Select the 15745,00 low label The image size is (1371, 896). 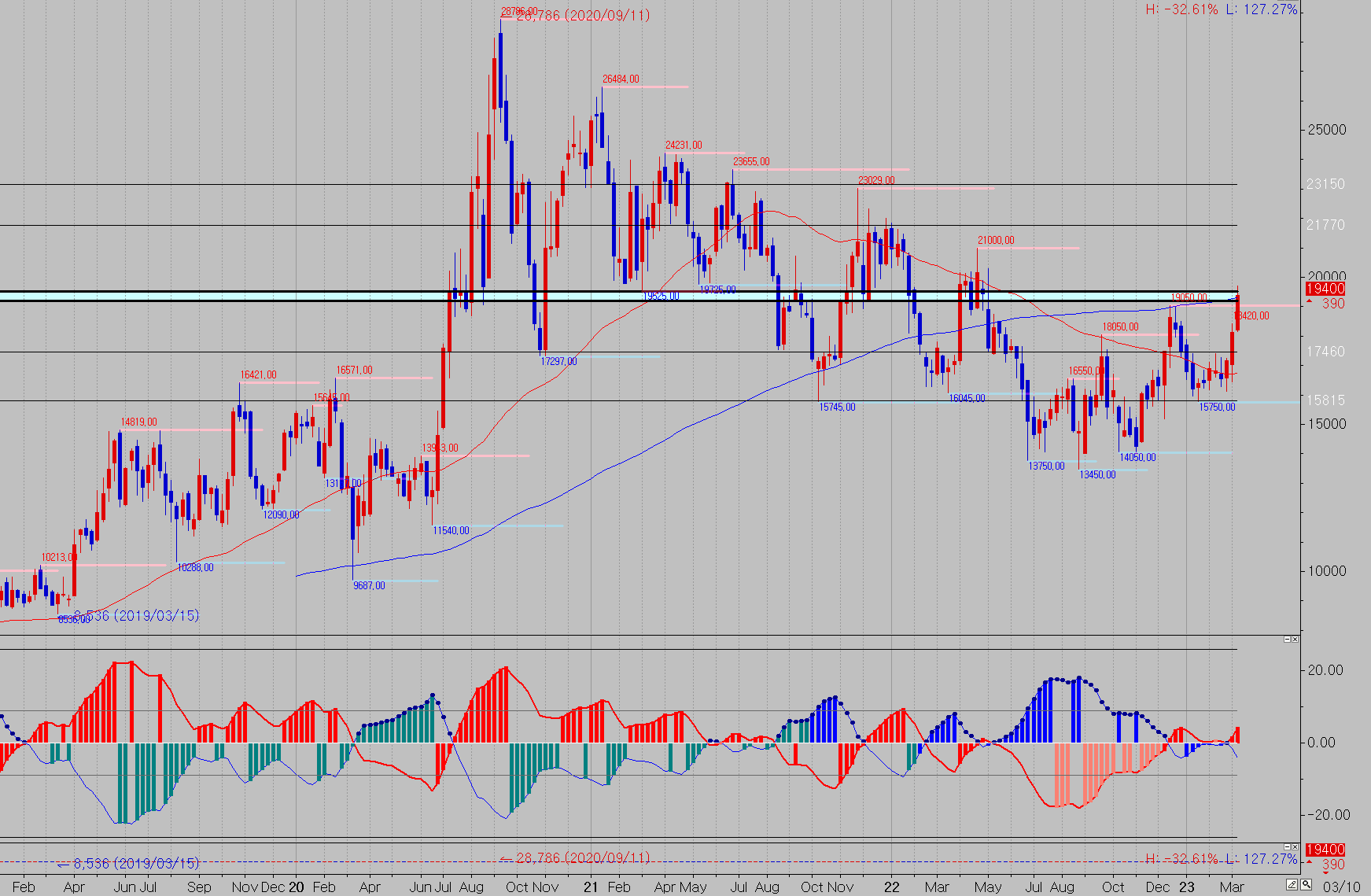(x=837, y=407)
